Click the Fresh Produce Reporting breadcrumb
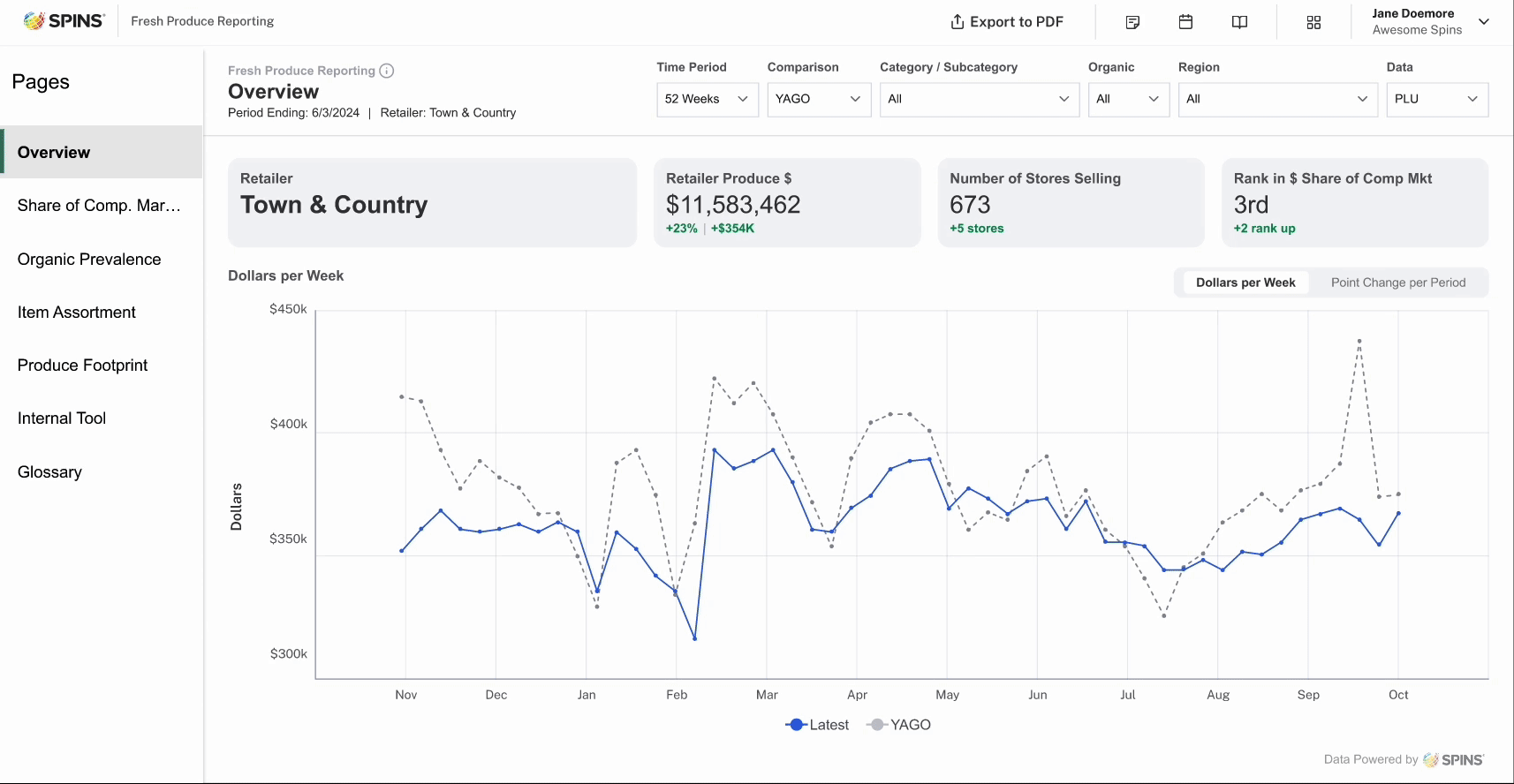This screenshot has width=1514, height=784. [301, 71]
